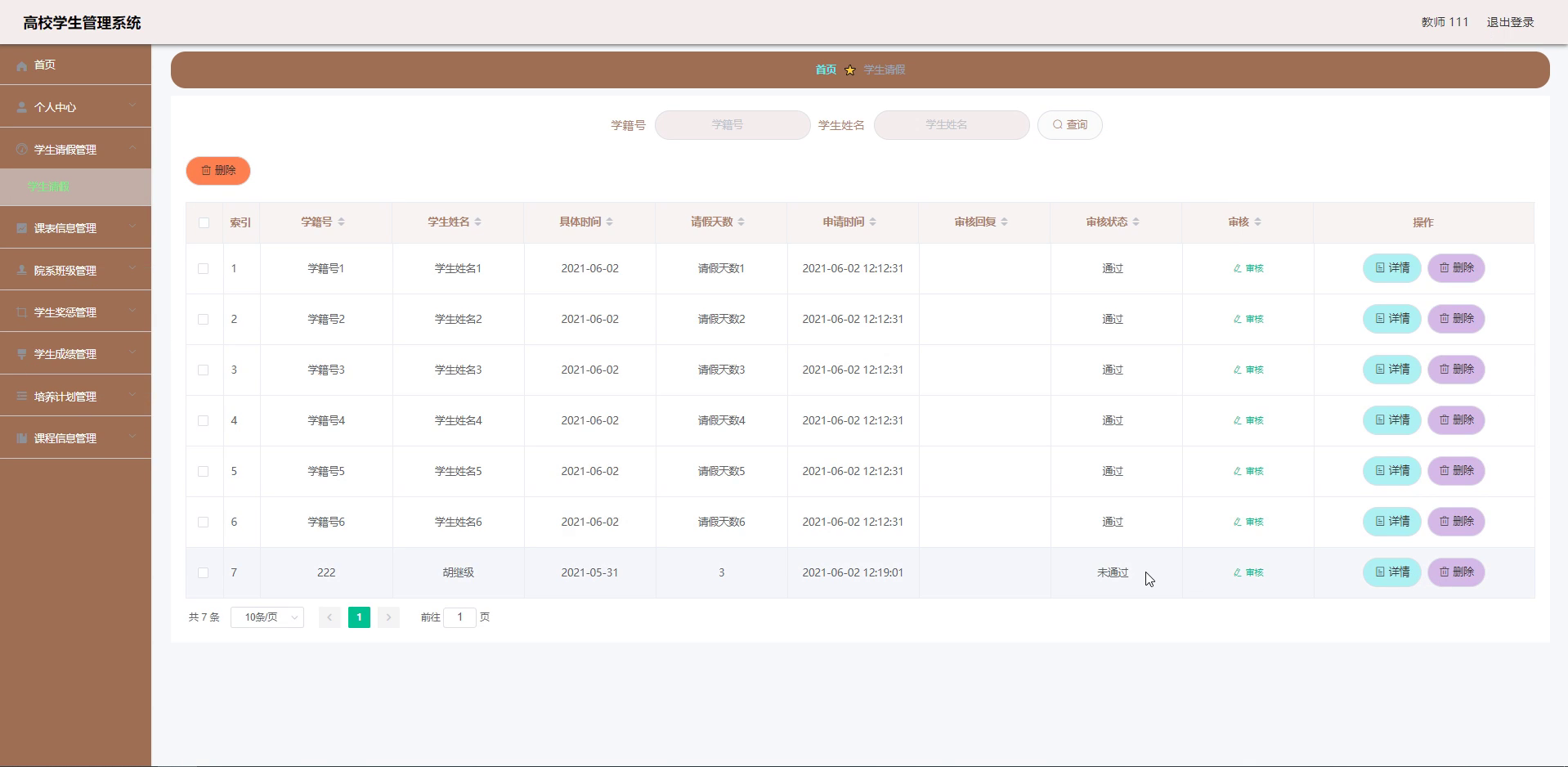This screenshot has width=1568, height=767.
Task: Click the previous page arrow in pagination
Action: point(329,617)
